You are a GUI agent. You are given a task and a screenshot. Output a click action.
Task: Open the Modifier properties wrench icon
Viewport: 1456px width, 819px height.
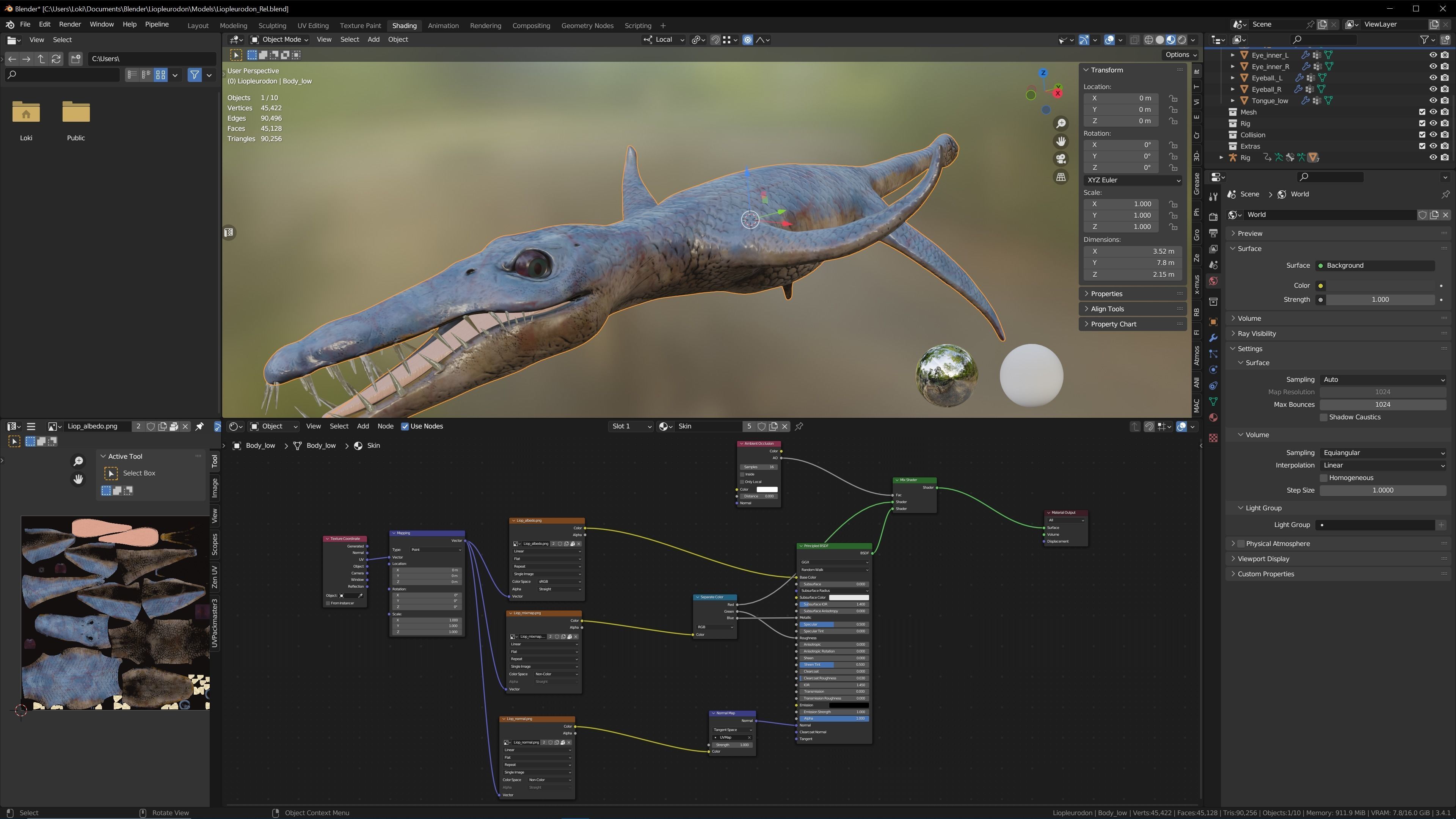(1213, 337)
